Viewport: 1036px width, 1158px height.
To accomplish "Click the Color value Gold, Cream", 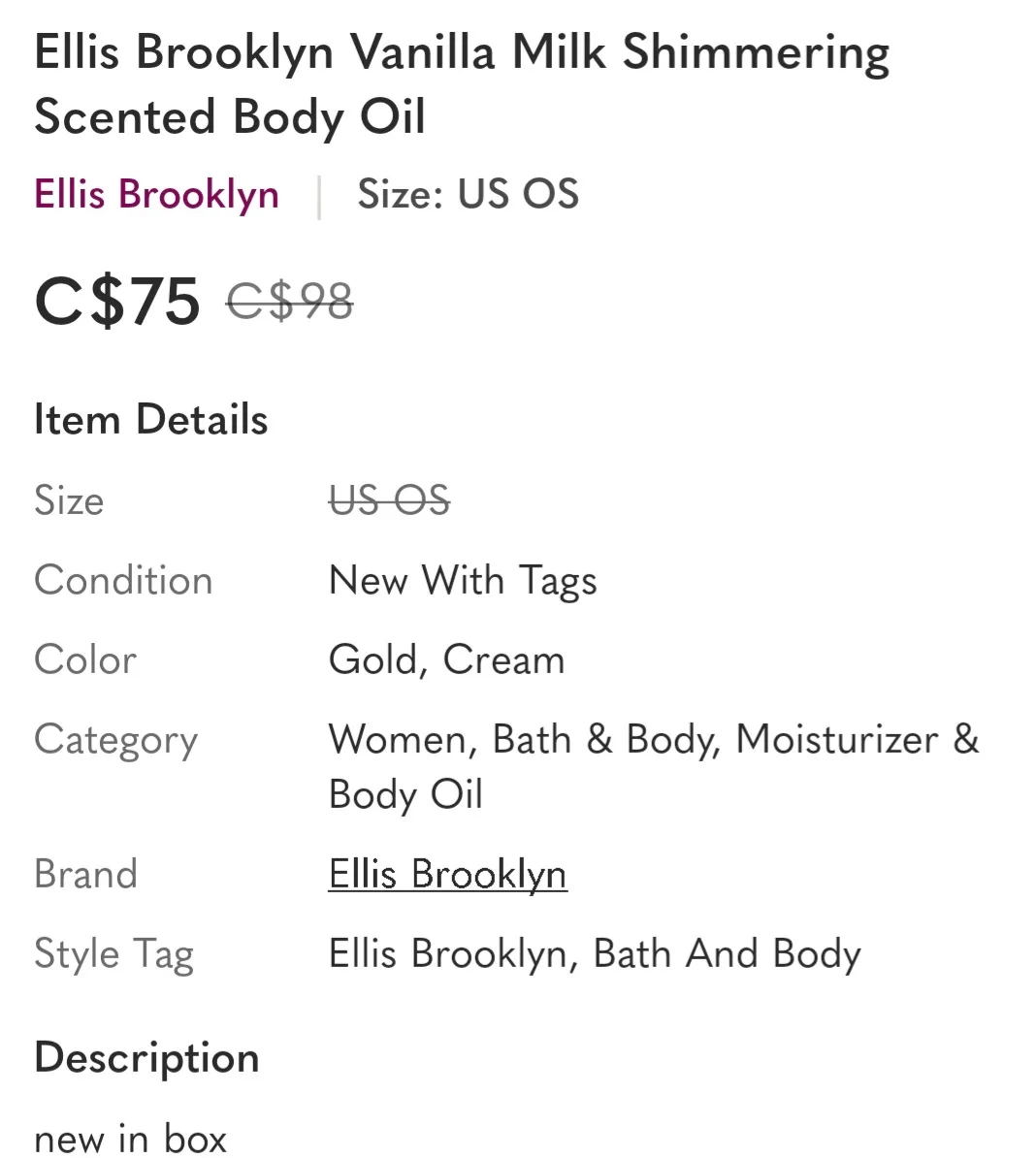I will tap(447, 659).
